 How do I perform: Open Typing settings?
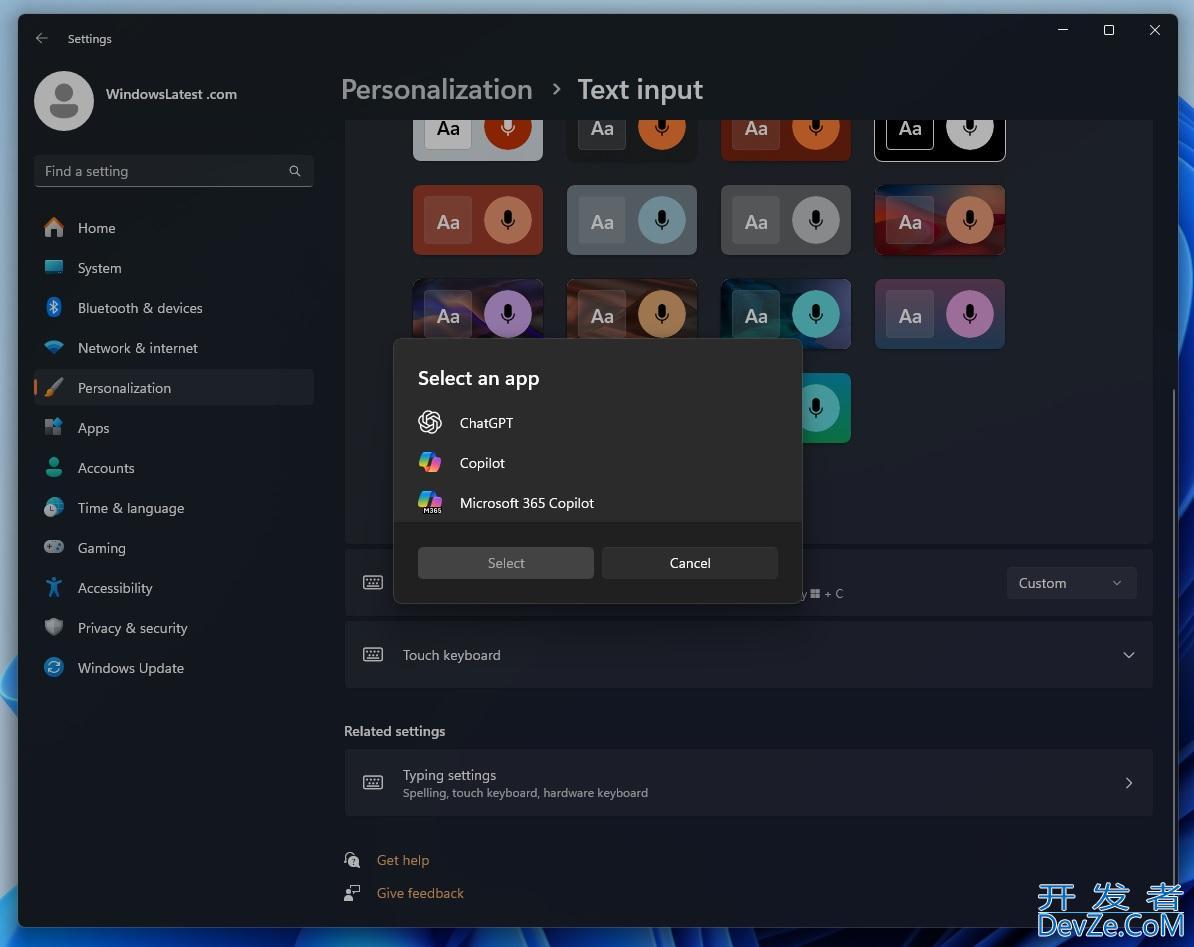tap(749, 783)
